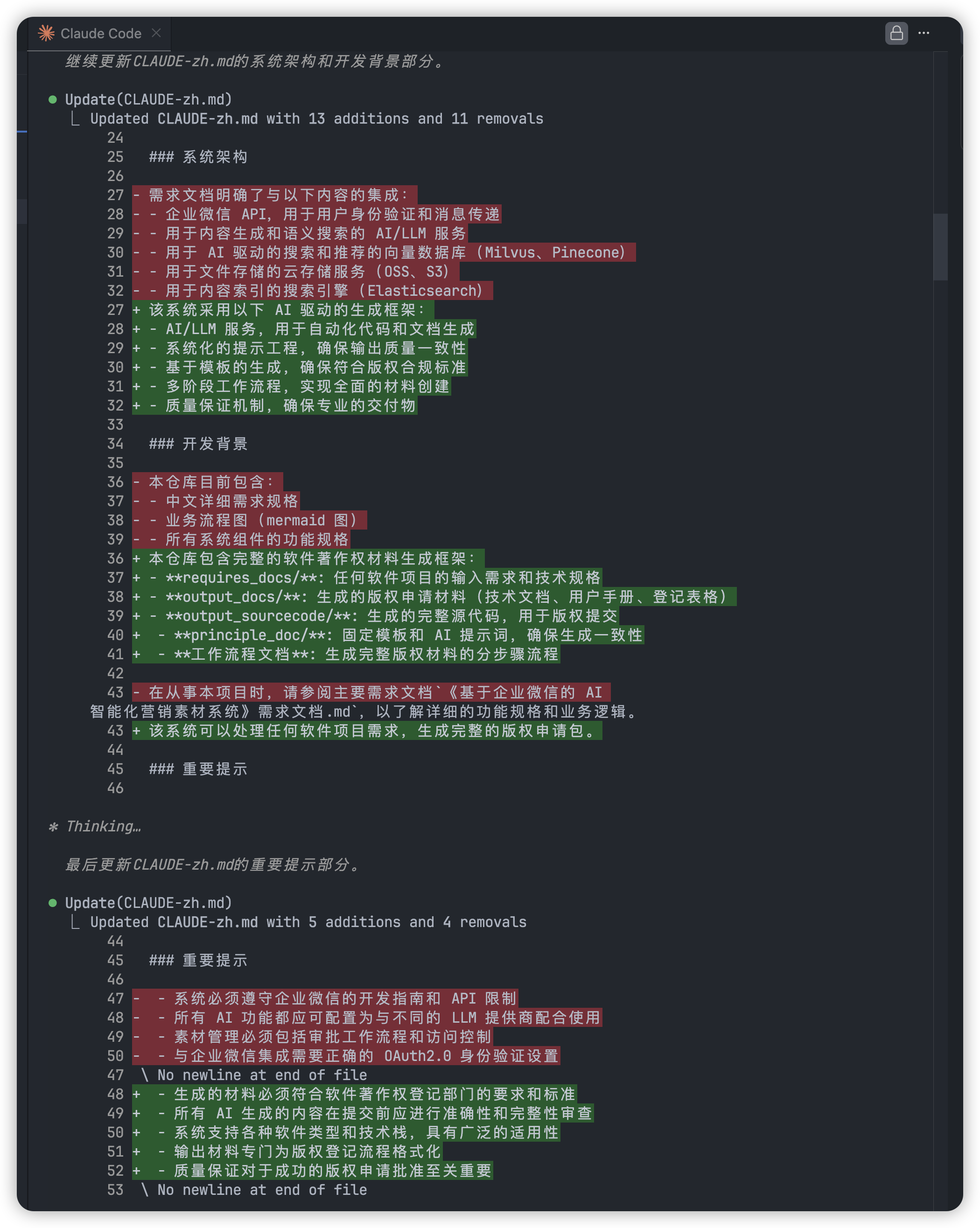
Task: Select the Claude Code tab label
Action: 101,34
